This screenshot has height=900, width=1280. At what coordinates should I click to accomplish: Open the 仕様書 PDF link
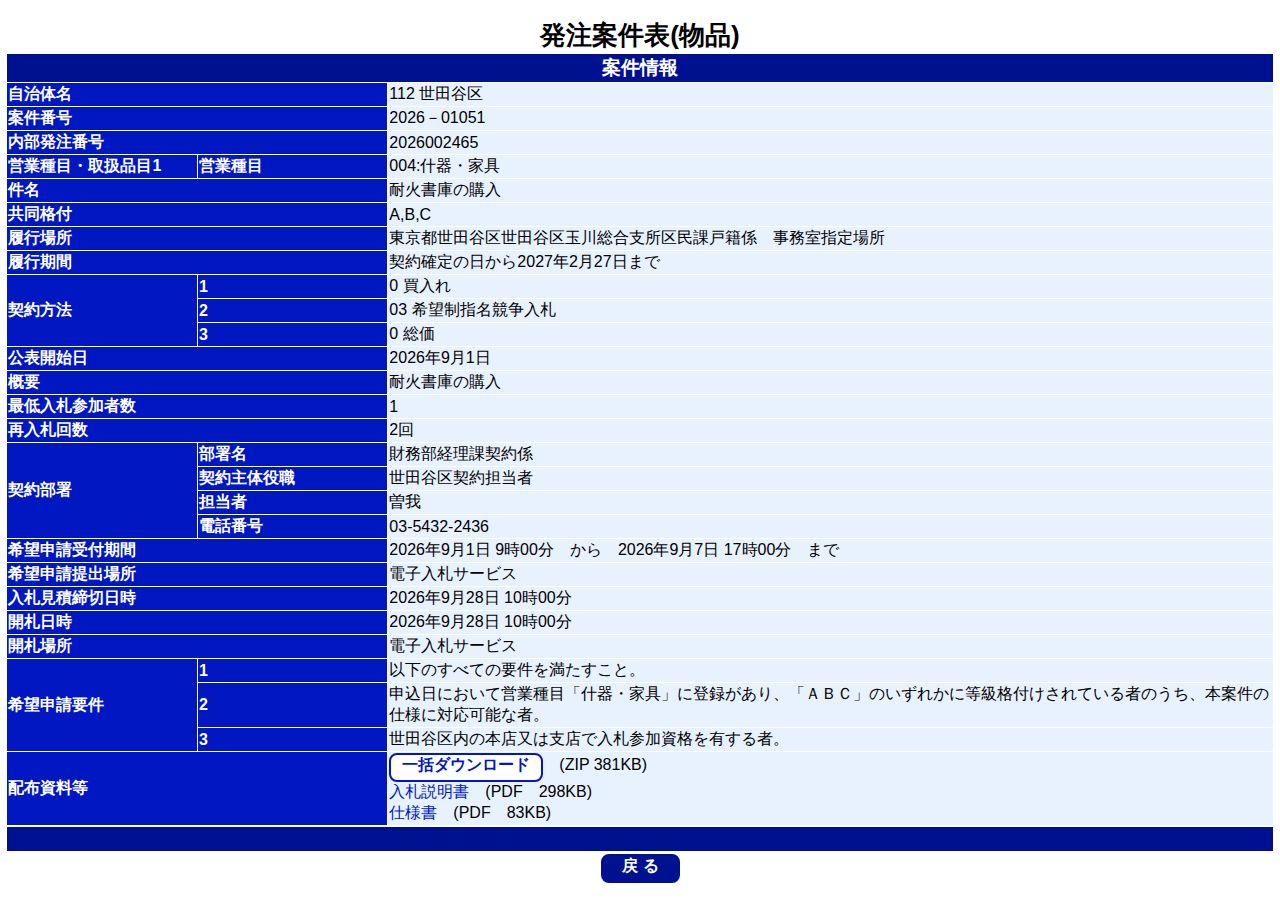(x=412, y=813)
